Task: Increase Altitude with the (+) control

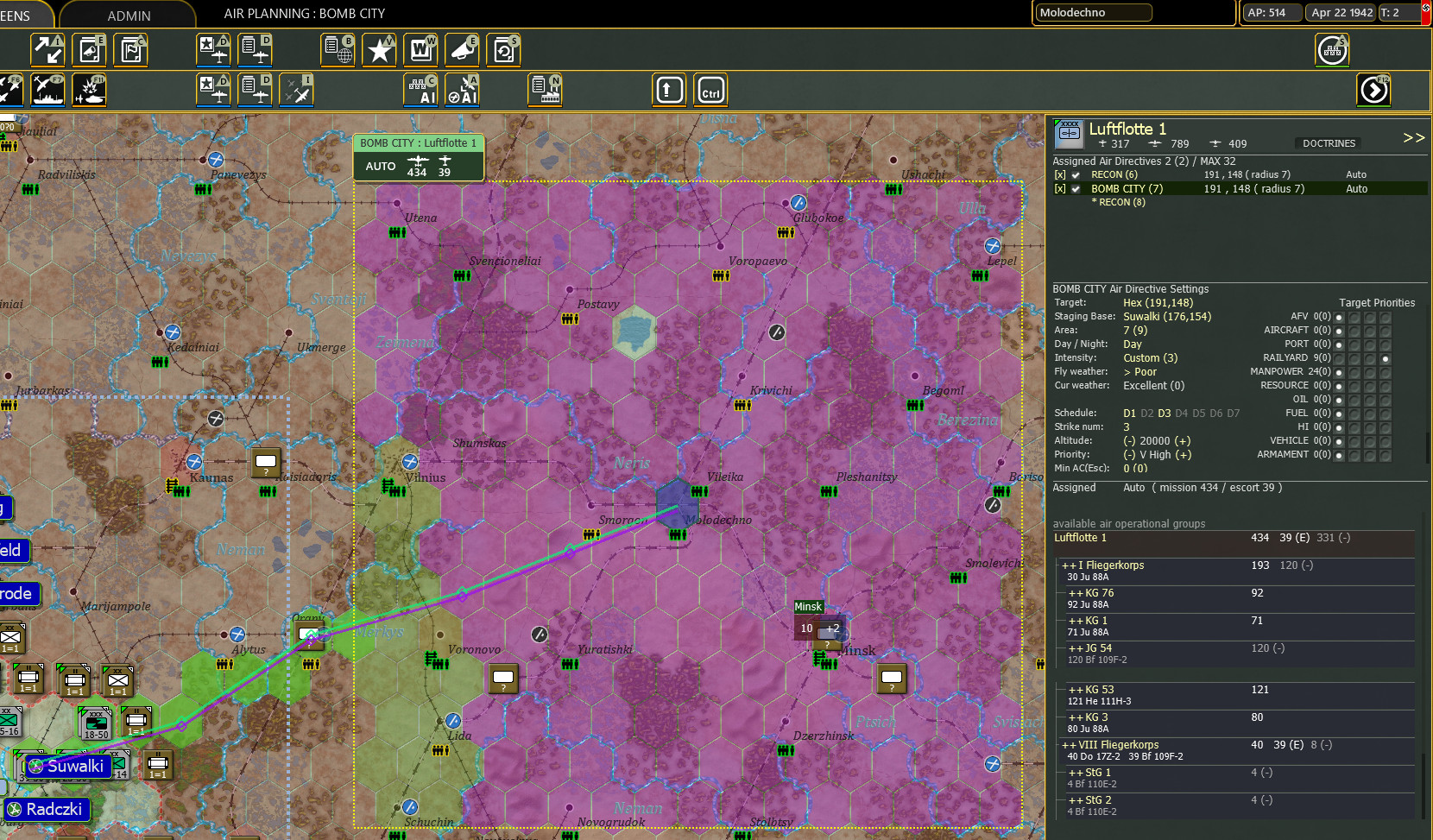Action: [x=1183, y=441]
